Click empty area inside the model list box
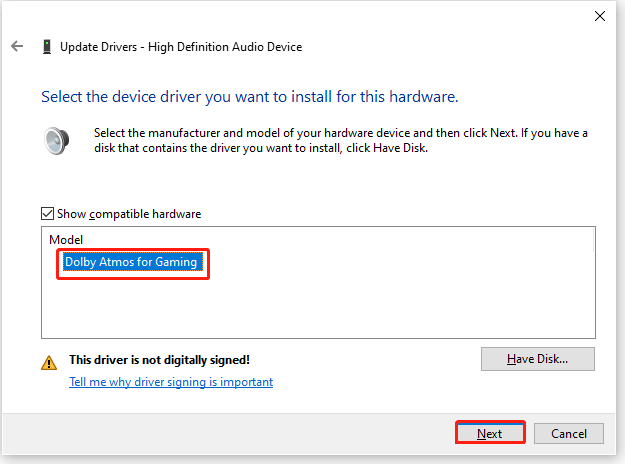The height and width of the screenshot is (464, 625). click(318, 307)
